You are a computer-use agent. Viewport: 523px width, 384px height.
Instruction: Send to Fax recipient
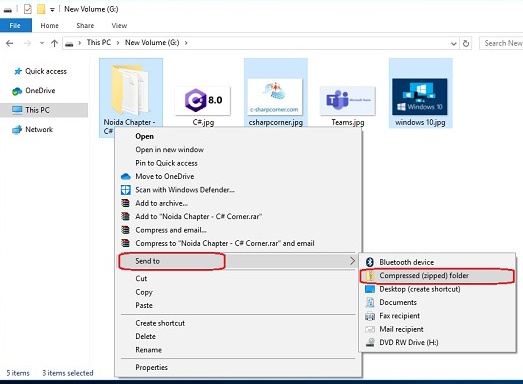437,316
